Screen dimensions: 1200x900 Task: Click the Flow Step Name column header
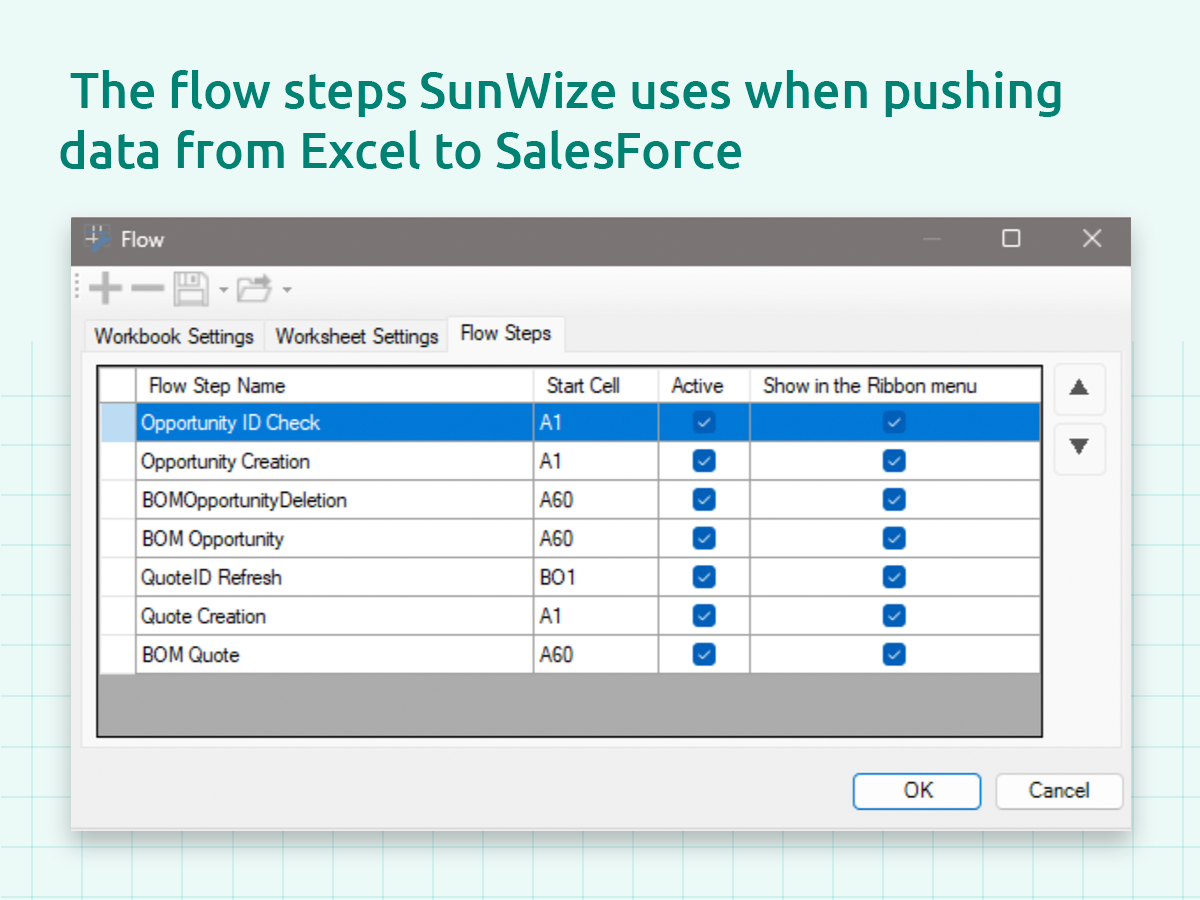[217, 386]
